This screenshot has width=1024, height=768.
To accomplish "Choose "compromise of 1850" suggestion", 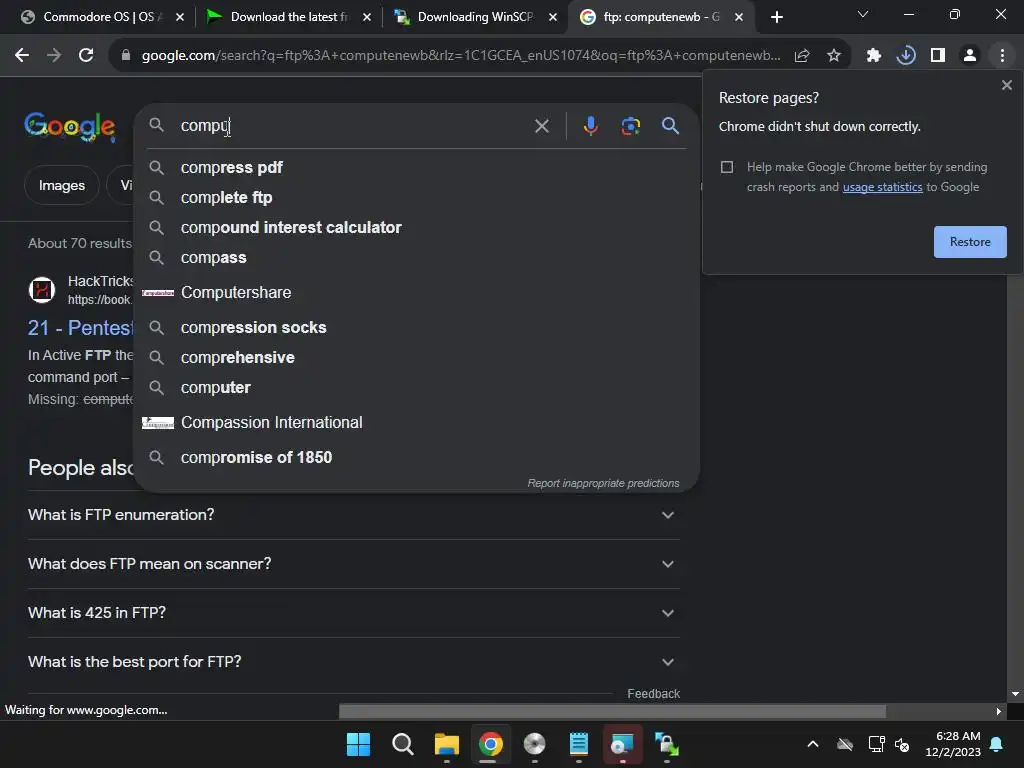I will click(416, 457).
